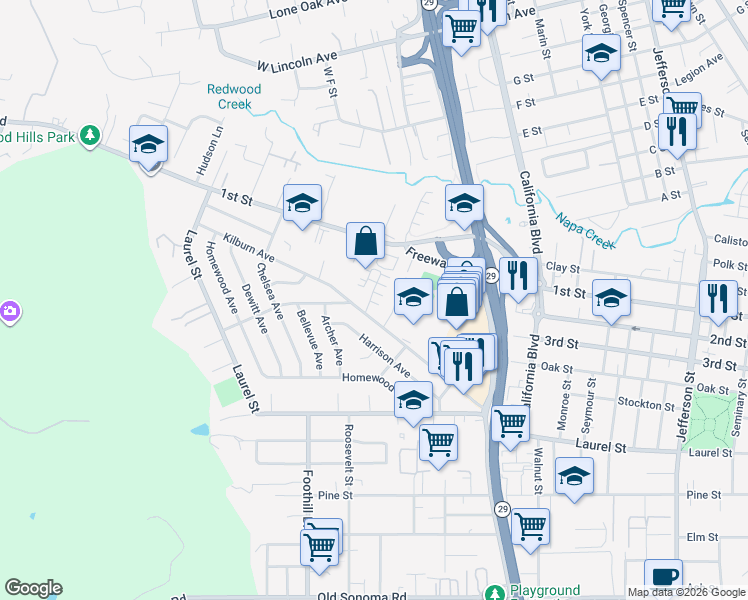Viewport: 748px width, 600px height.
Task: Open the Google logo link
Action: click(33, 588)
